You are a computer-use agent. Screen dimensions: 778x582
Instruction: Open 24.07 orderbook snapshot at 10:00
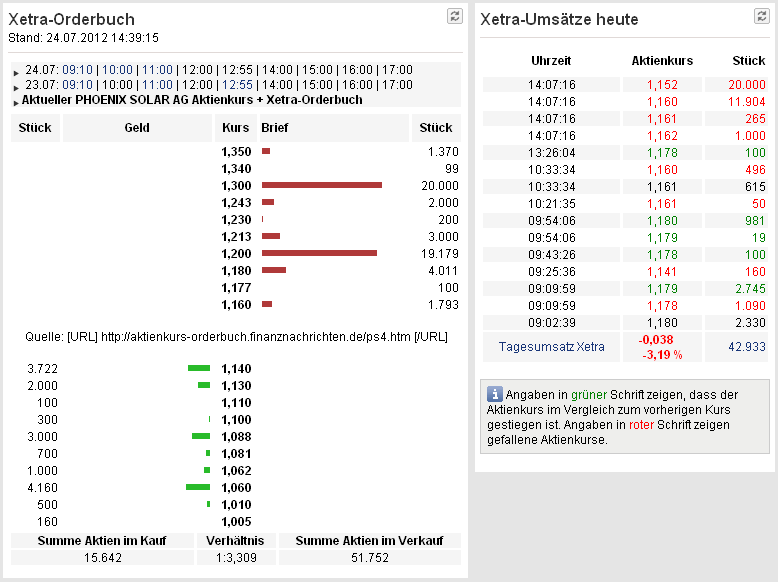pyautogui.click(x=118, y=70)
